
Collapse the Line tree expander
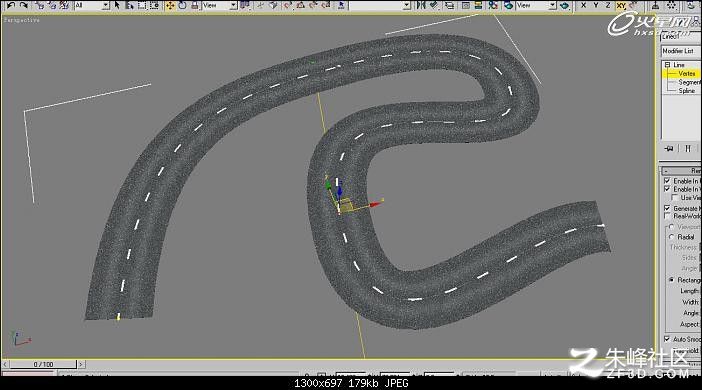667,65
